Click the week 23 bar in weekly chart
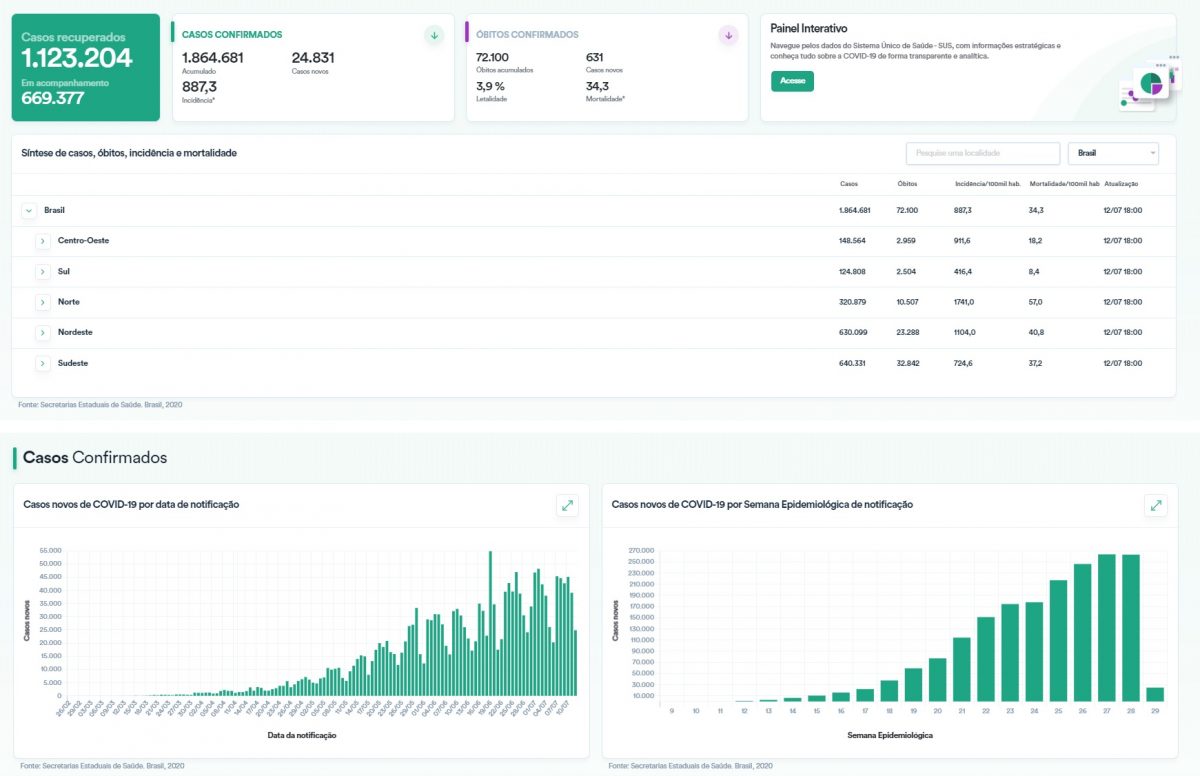The height and width of the screenshot is (776, 1200). pyautogui.click(x=1010, y=653)
